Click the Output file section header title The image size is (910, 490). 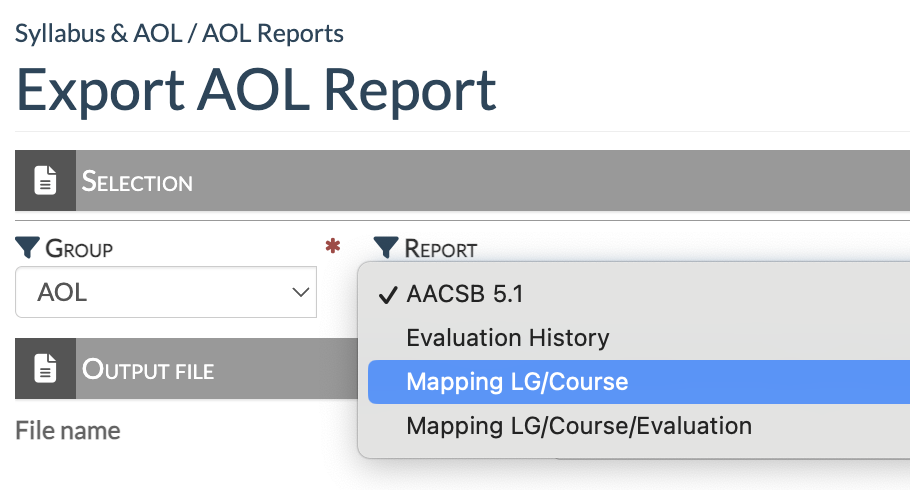click(147, 370)
